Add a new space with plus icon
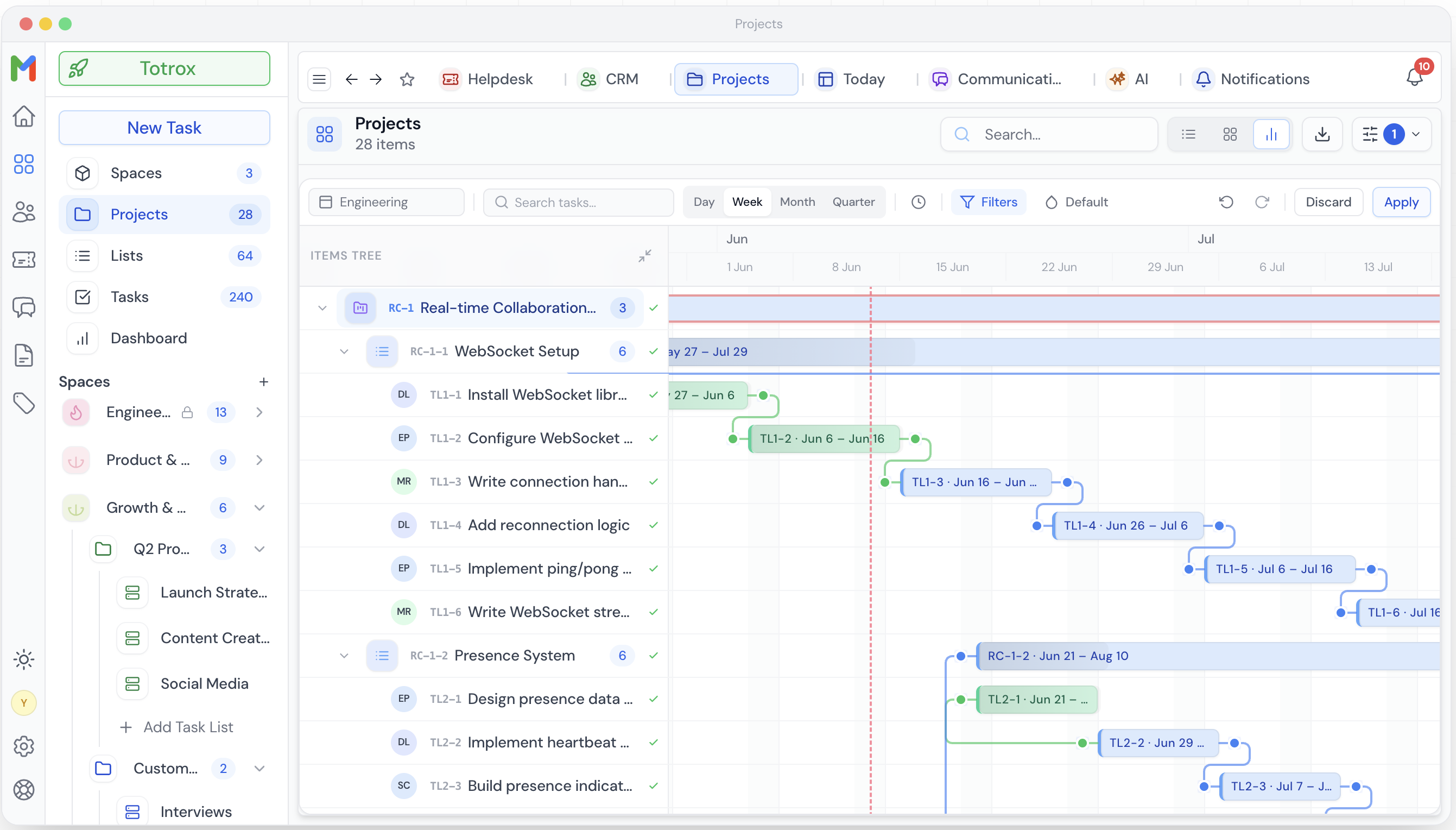The width and height of the screenshot is (1456, 830). pos(263,382)
